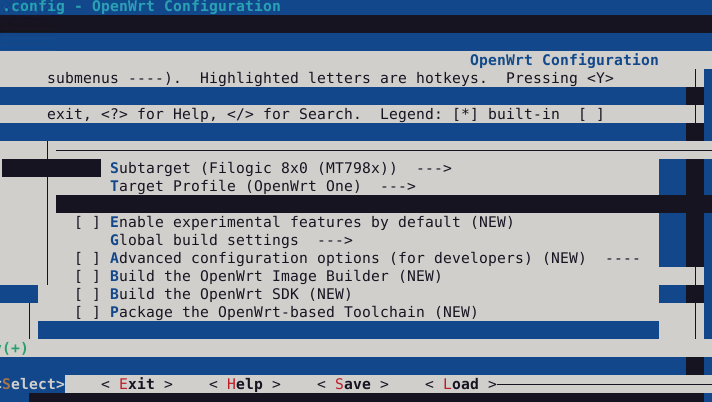Enable Build the OpenWrt SDK option
The image size is (712, 402).
pos(87,294)
